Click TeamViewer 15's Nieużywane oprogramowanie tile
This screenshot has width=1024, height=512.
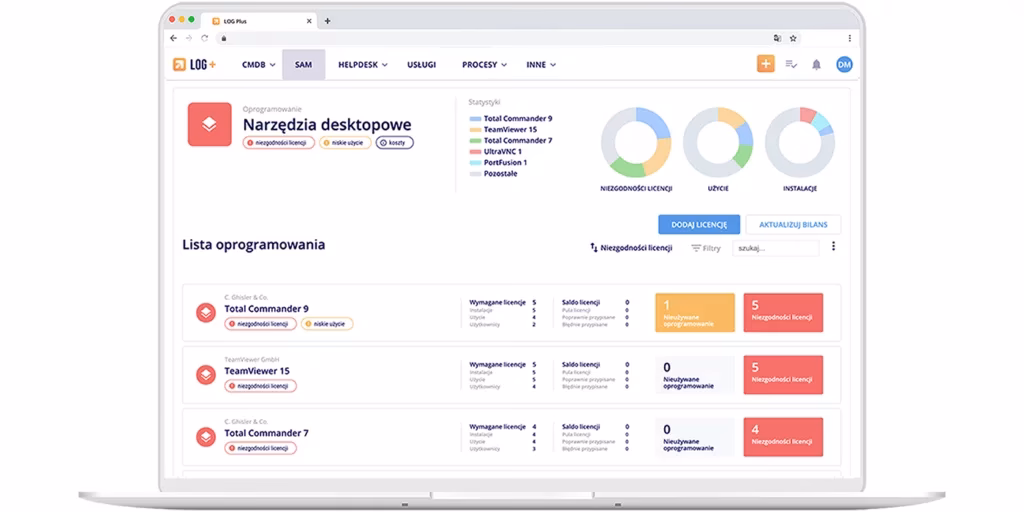(695, 375)
